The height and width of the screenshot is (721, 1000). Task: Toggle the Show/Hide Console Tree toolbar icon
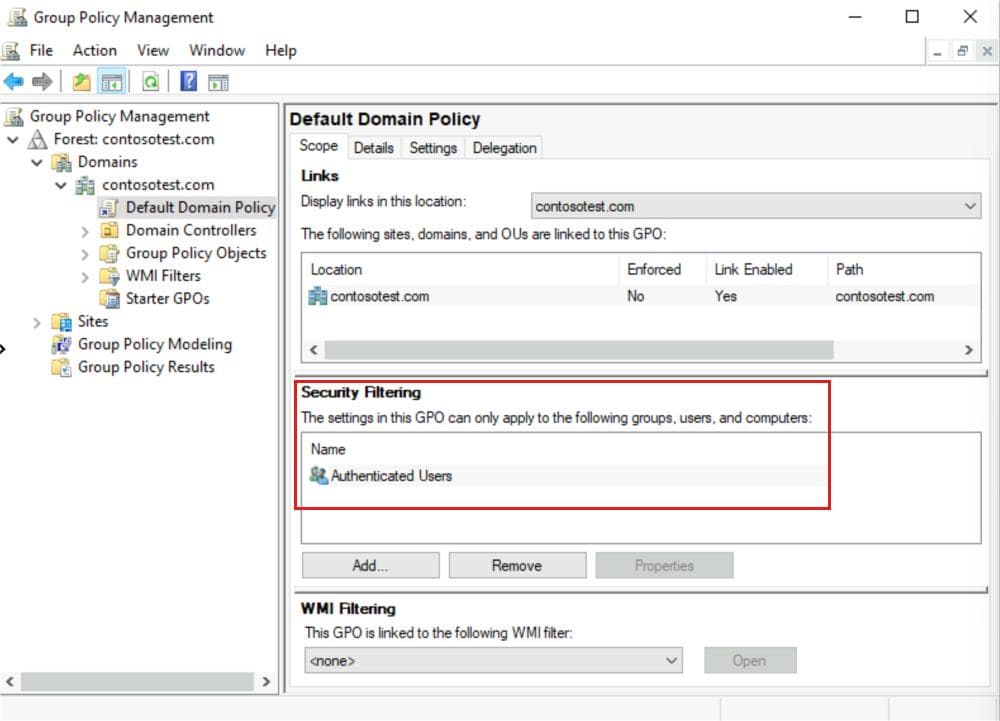click(x=112, y=82)
